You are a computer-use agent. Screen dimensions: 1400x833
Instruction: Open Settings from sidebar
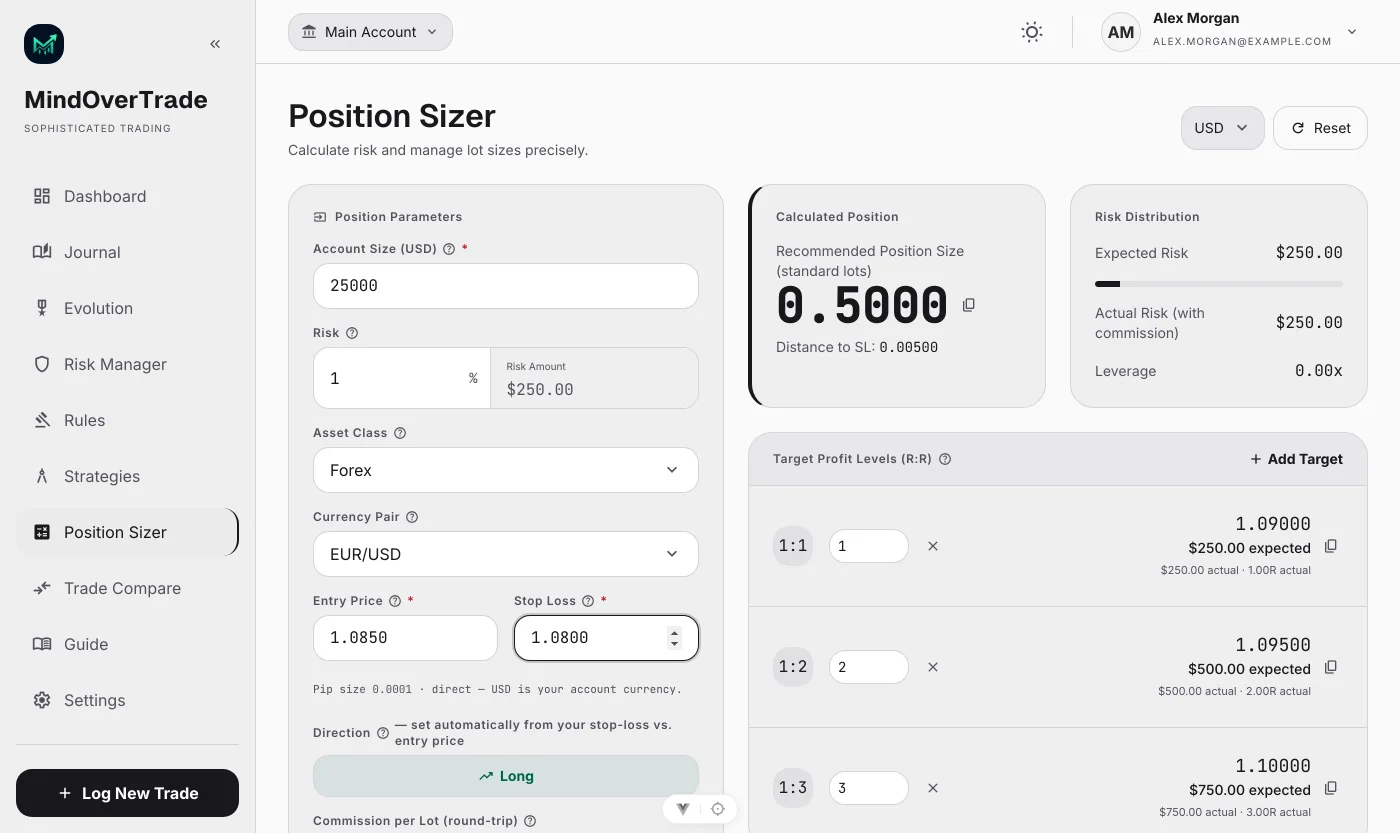(x=127, y=700)
